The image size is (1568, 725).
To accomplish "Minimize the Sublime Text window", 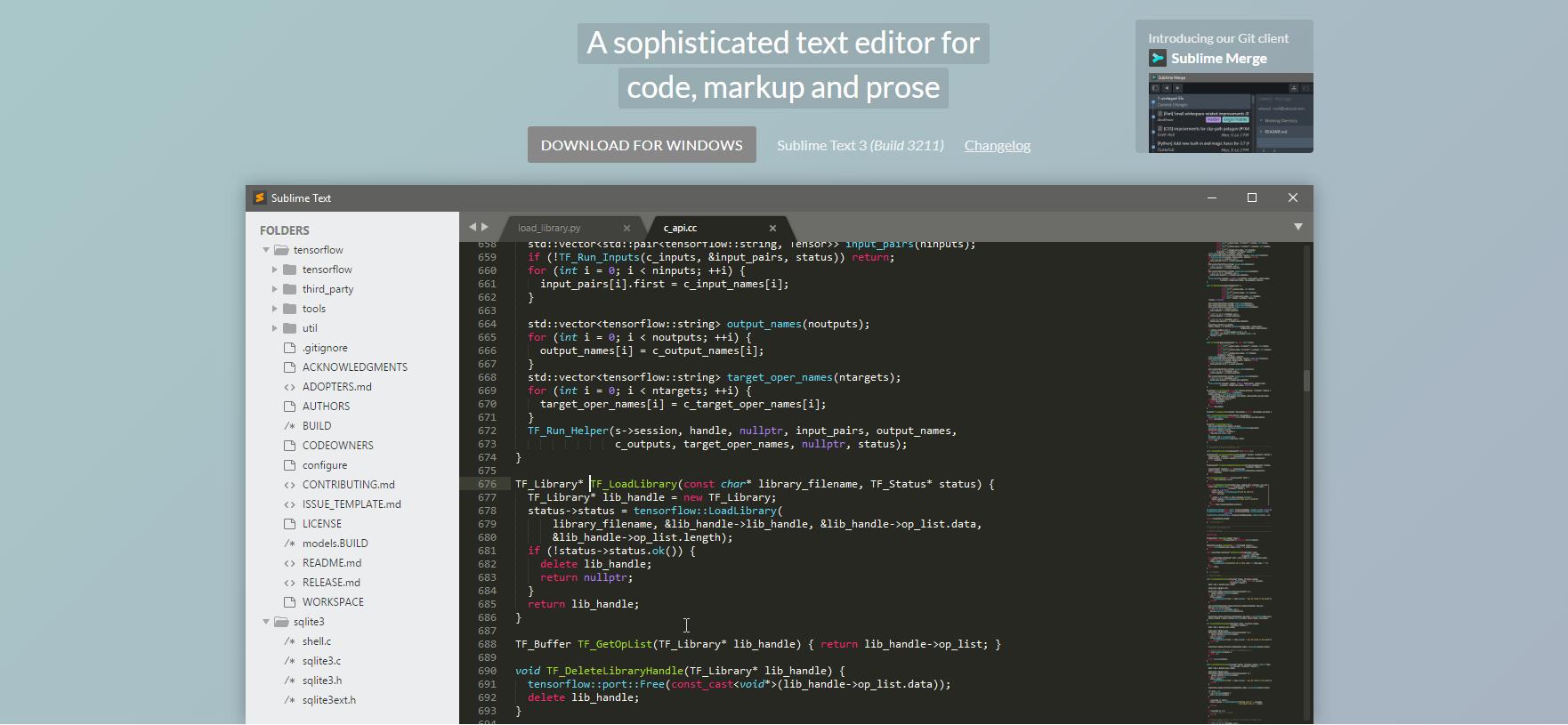I will tap(1211, 197).
